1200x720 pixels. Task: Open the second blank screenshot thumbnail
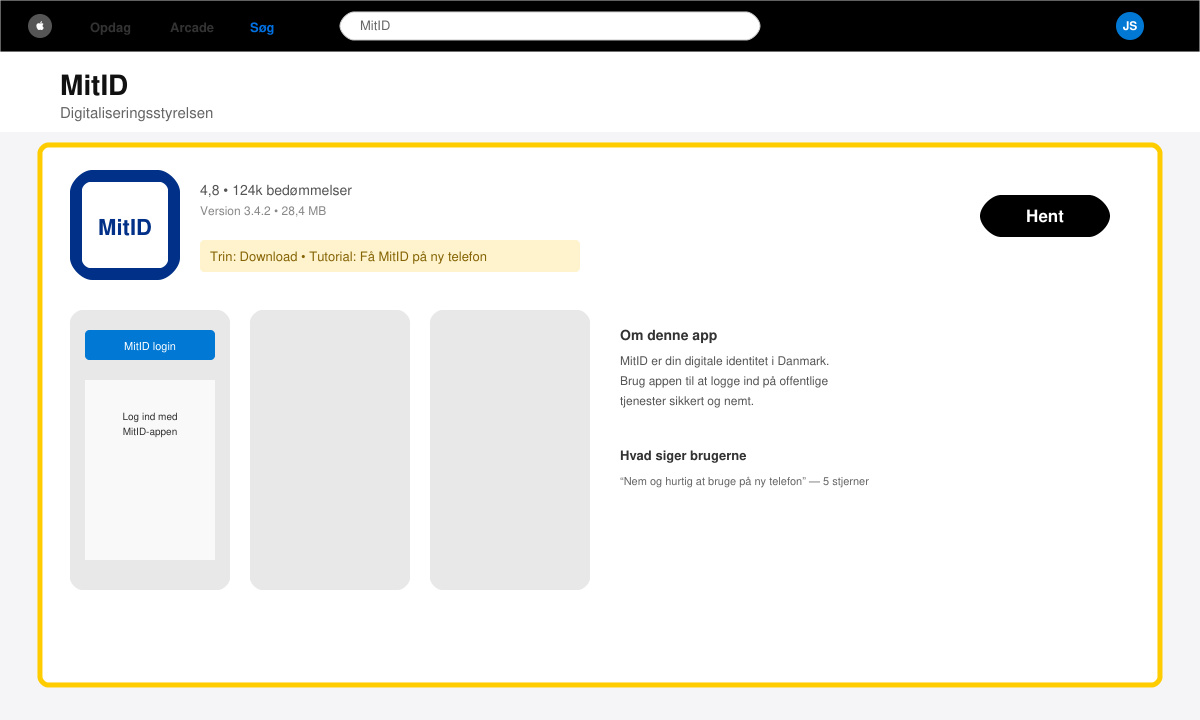coord(330,450)
